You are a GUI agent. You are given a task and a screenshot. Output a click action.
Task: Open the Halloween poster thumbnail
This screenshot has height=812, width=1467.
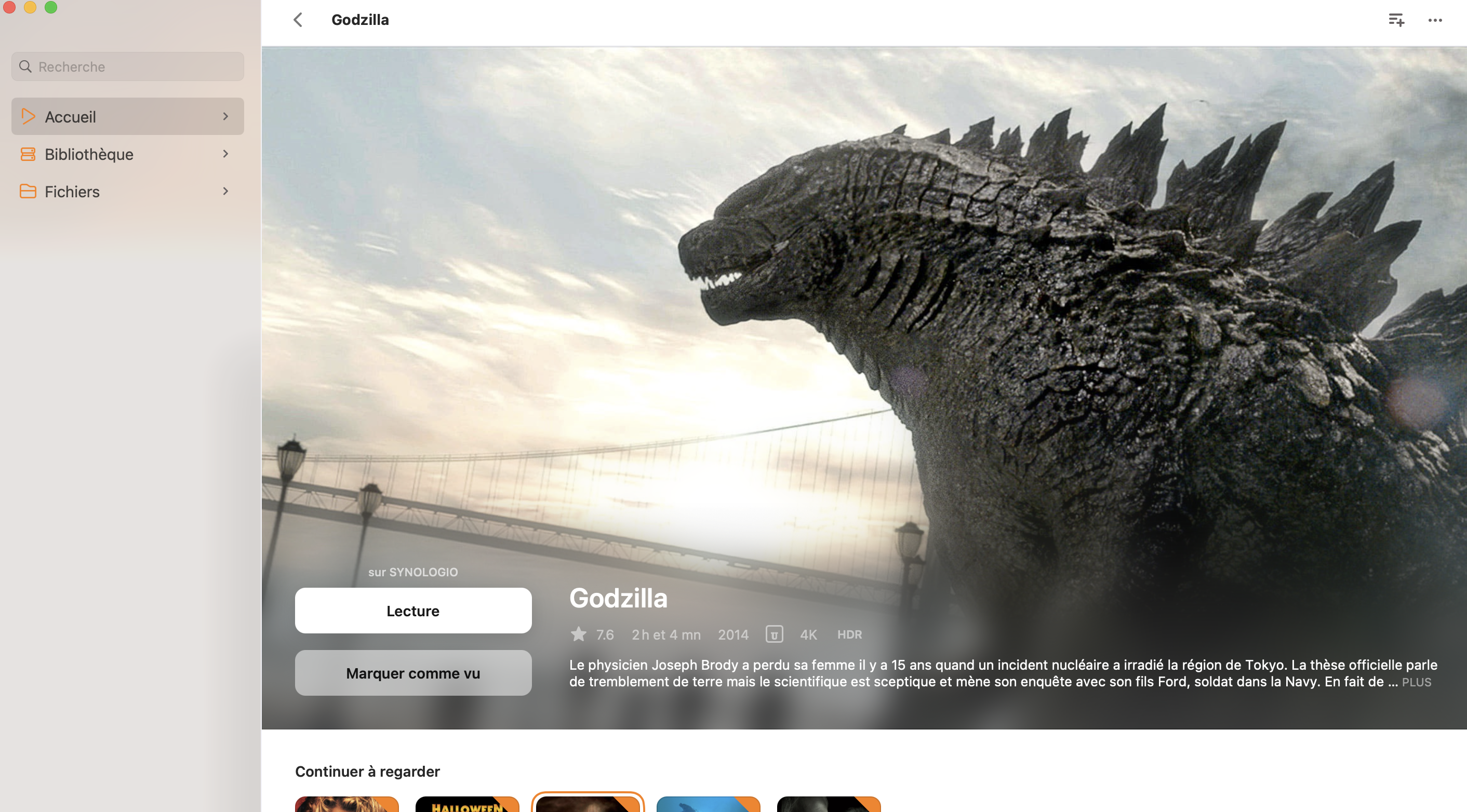(467, 804)
